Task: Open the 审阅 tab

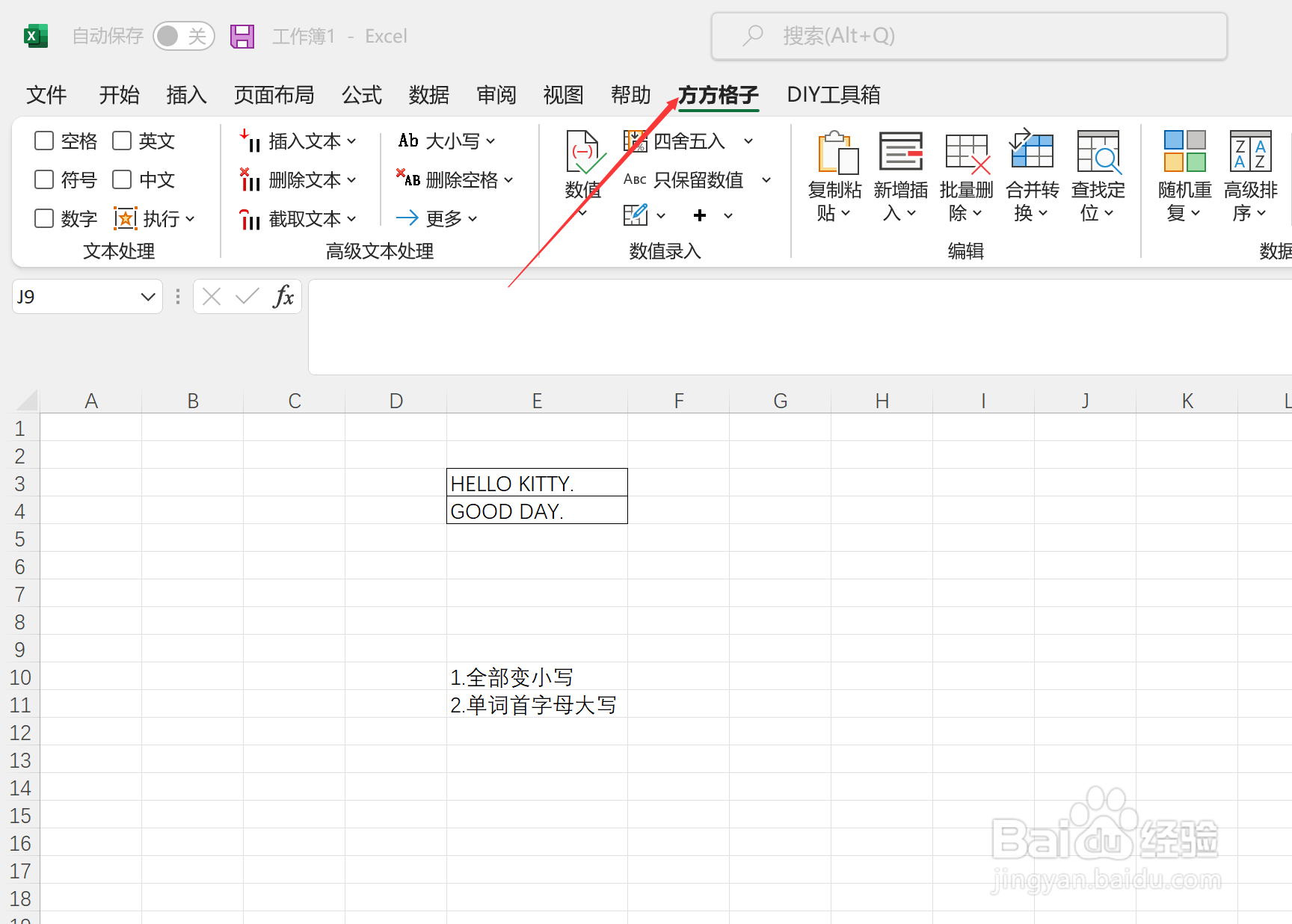Action: point(496,95)
